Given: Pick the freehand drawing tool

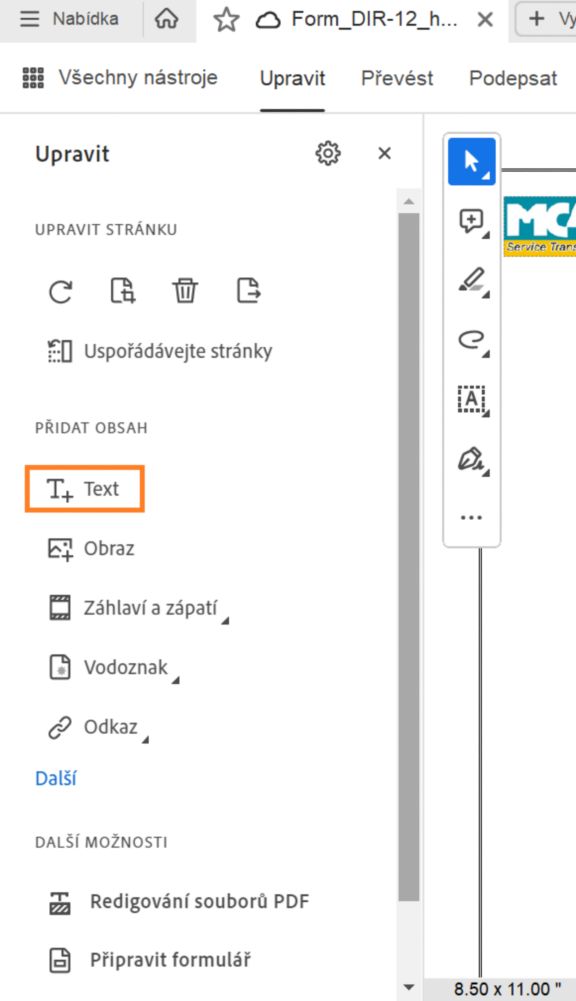Looking at the screenshot, I should [x=470, y=339].
